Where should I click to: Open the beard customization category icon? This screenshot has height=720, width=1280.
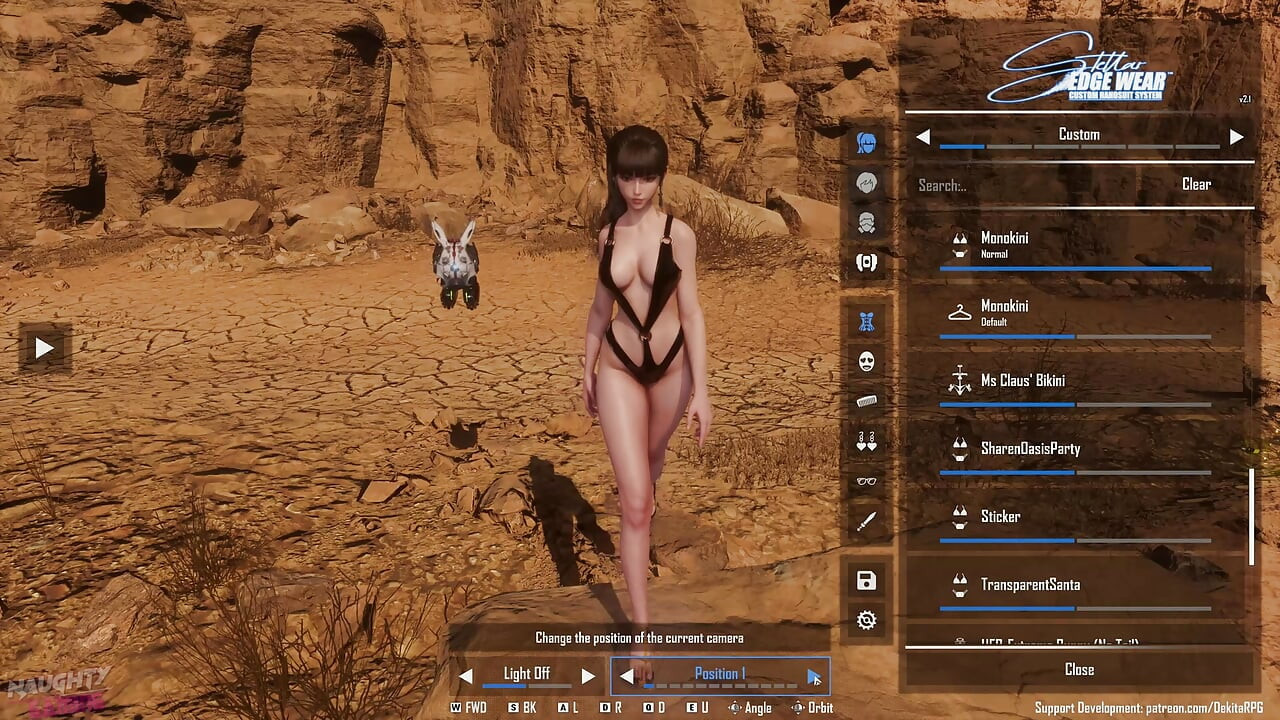click(866, 221)
